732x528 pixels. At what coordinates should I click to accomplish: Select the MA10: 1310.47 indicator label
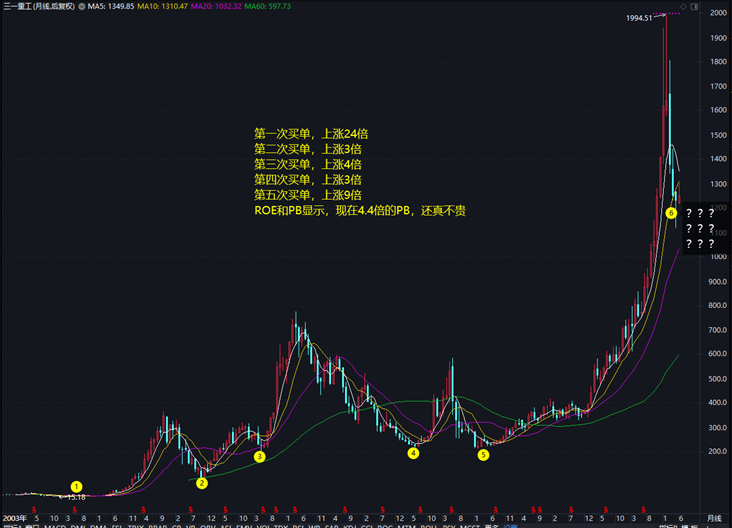click(x=162, y=7)
